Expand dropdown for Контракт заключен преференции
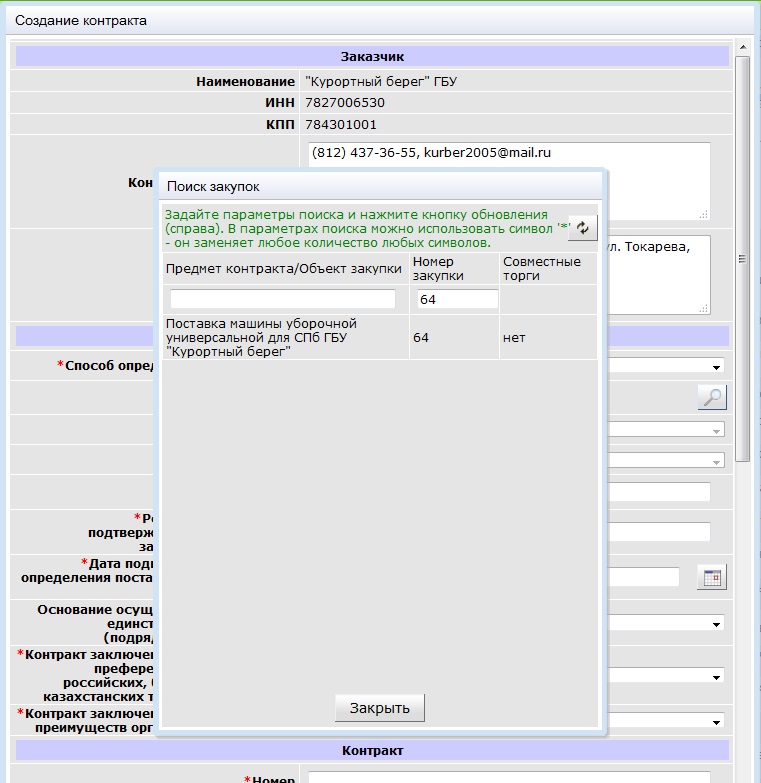 click(x=716, y=677)
